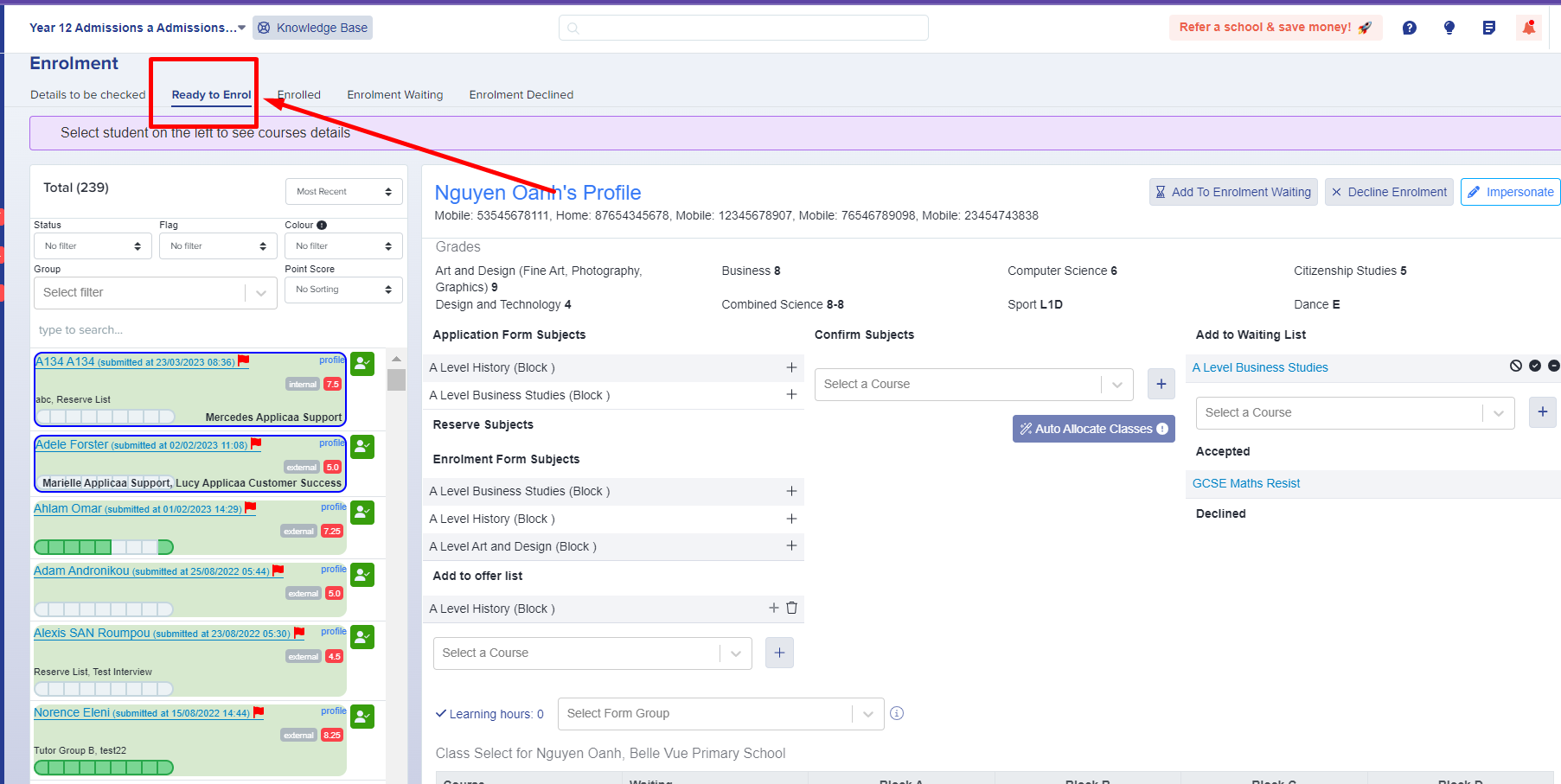Click Auto Allocate Classes button
Viewport: 1561px width, 784px height.
click(1094, 429)
